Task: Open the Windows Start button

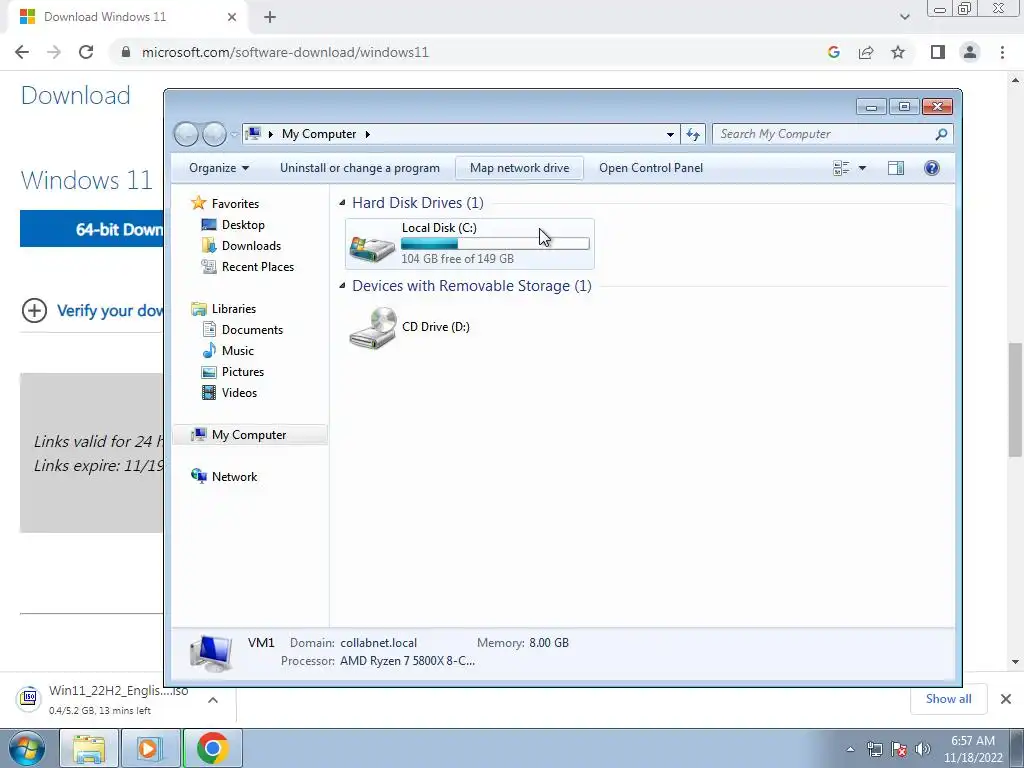Action: point(27,748)
